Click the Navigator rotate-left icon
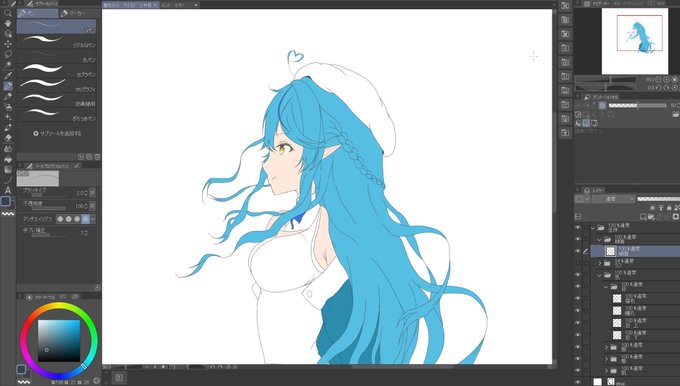This screenshot has height=386, width=680. click(x=658, y=88)
